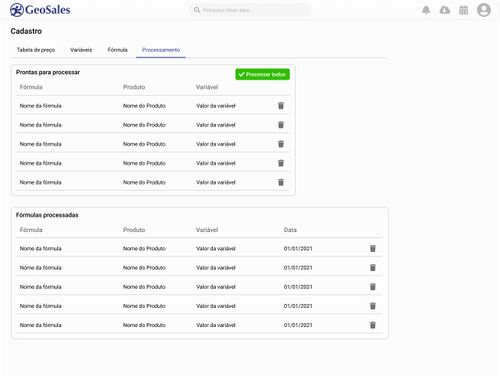This screenshot has width=500, height=376.
Task: Click Produto header in Fórmulas processadas table
Action: tap(134, 230)
